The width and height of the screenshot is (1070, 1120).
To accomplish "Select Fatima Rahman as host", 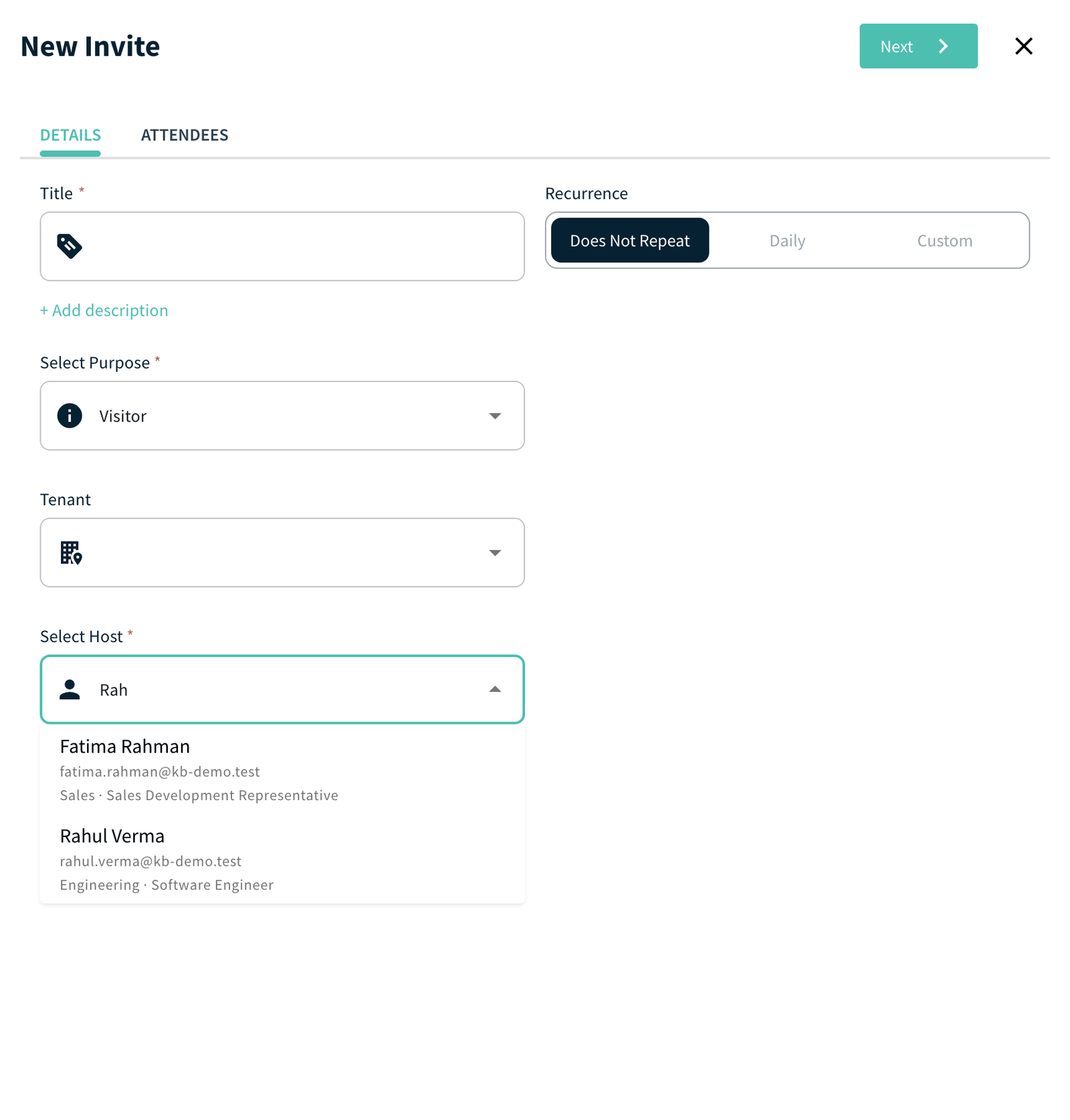I will pyautogui.click(x=282, y=769).
